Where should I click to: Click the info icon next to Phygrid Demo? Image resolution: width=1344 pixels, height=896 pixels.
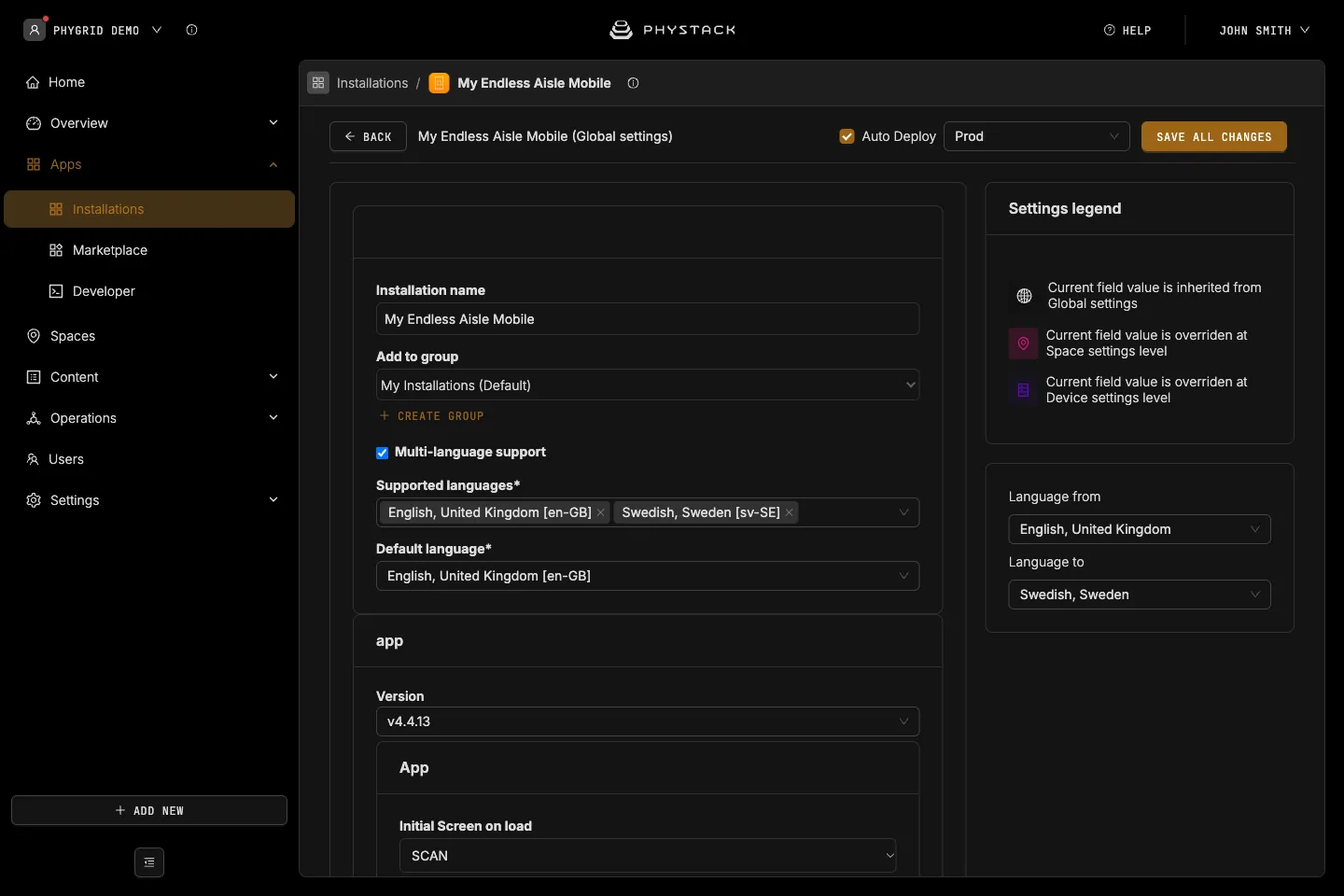(191, 30)
